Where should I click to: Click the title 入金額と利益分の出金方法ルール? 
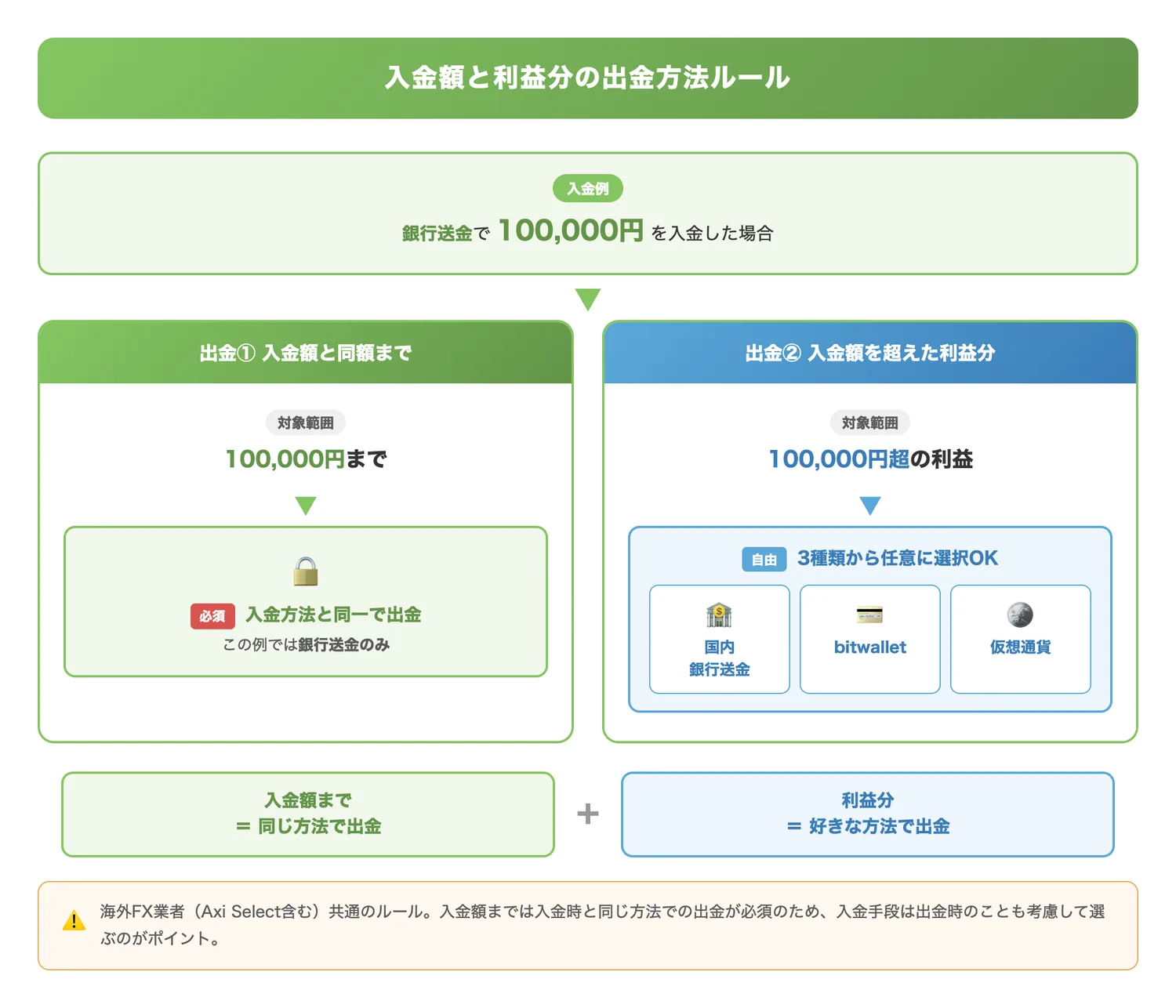588,78
